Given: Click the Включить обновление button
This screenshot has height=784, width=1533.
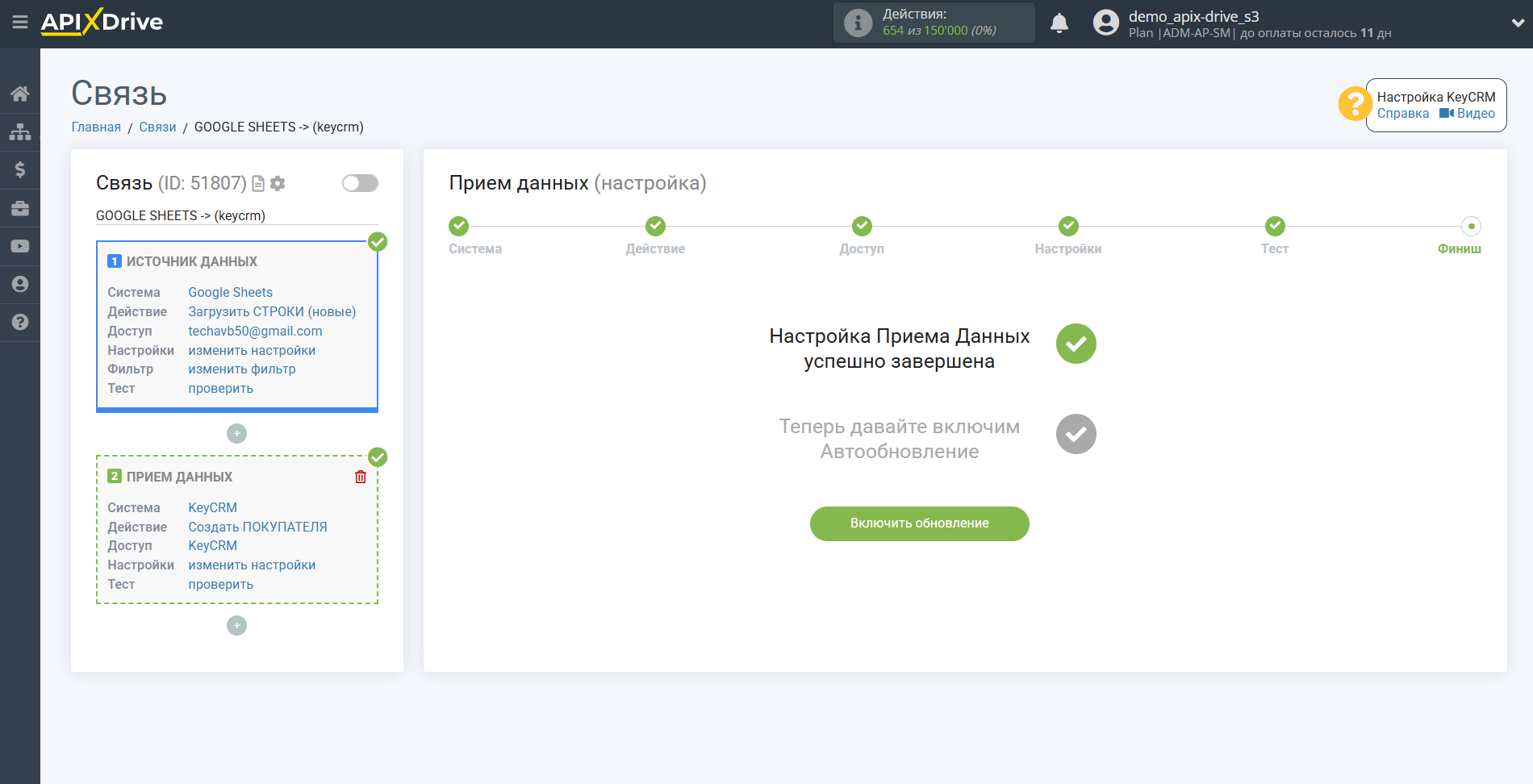Looking at the screenshot, I should pos(920,523).
